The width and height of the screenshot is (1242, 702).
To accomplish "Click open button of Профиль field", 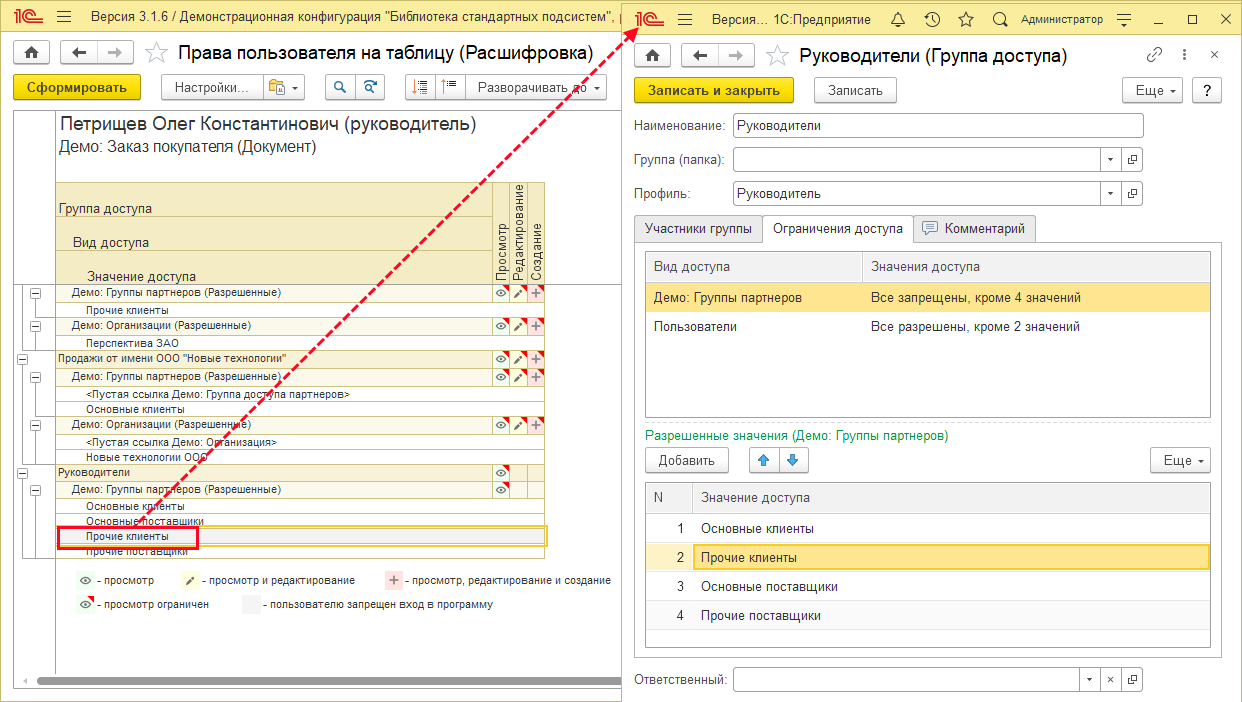I will coord(1133,193).
